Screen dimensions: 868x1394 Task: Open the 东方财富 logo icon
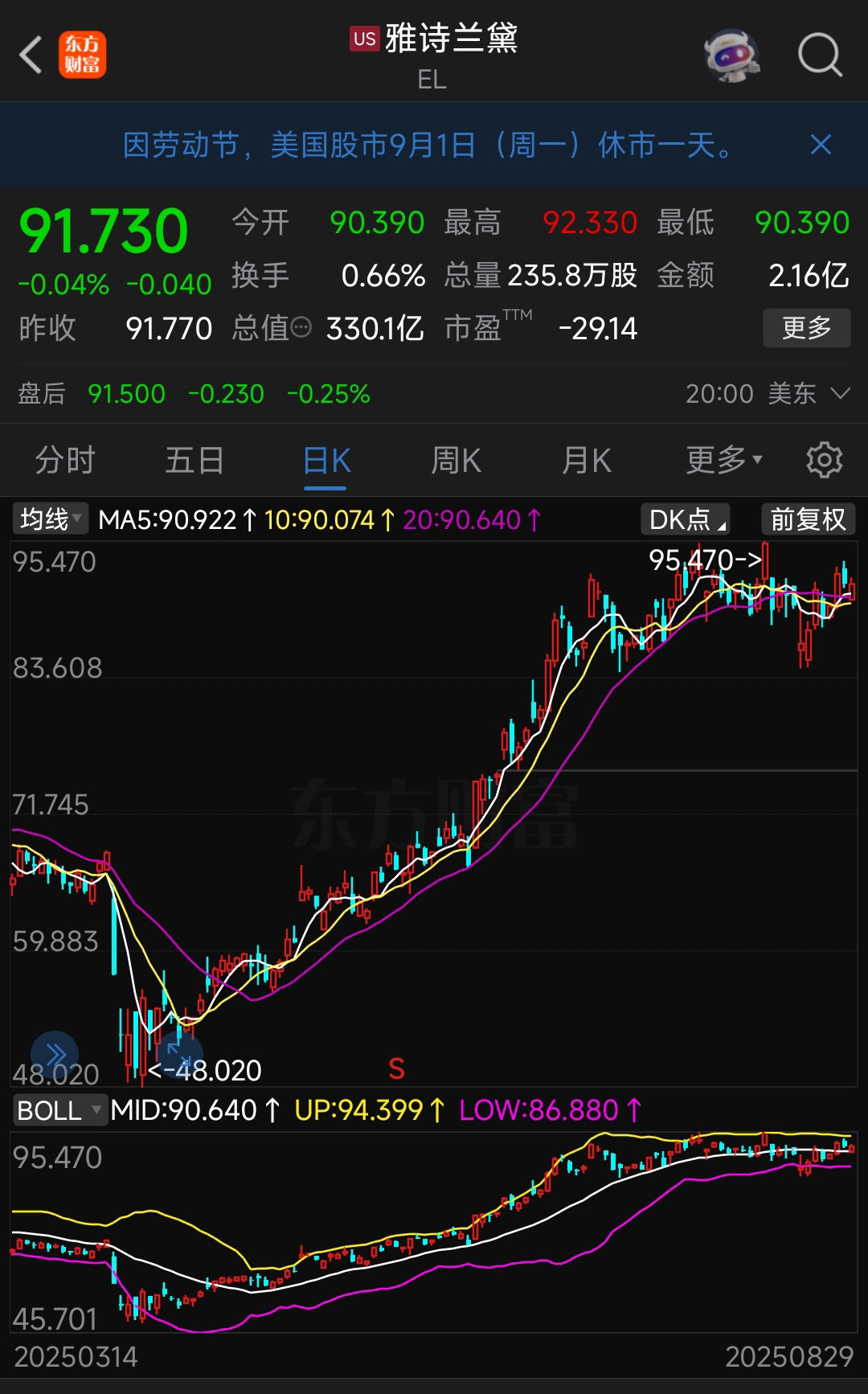(82, 55)
